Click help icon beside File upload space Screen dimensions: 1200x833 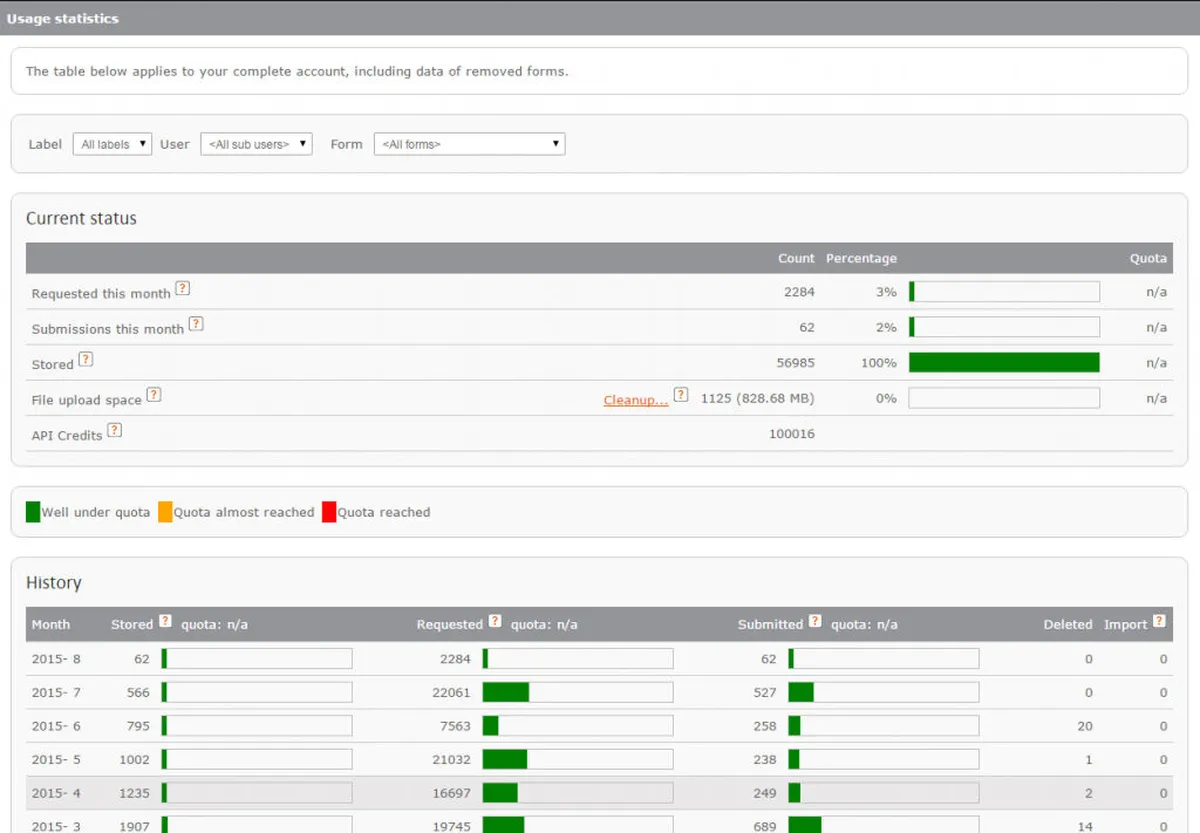click(x=154, y=394)
